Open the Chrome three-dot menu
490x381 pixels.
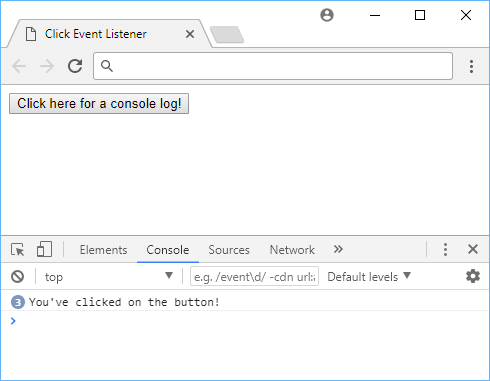coord(471,66)
